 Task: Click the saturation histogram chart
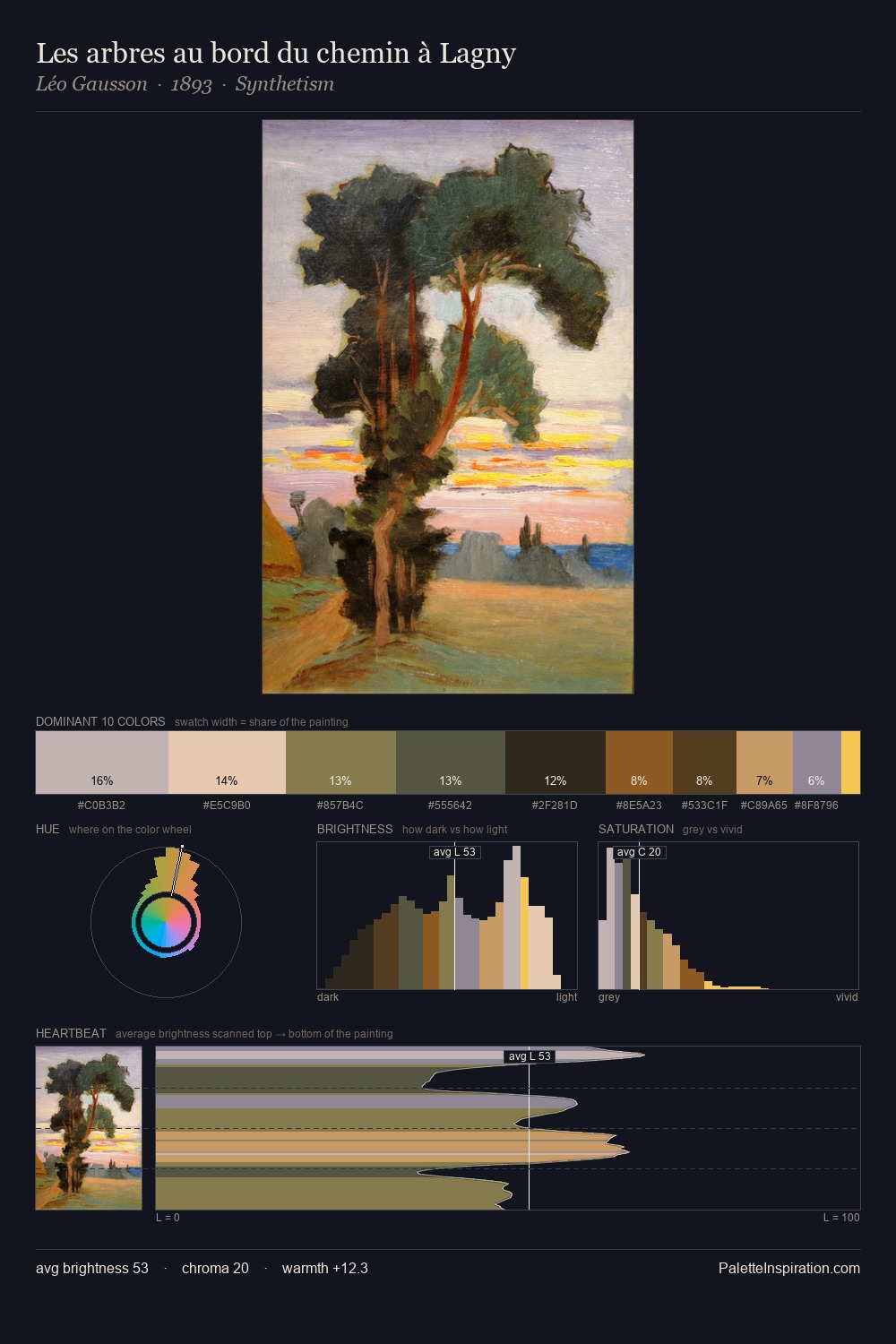click(x=728, y=916)
